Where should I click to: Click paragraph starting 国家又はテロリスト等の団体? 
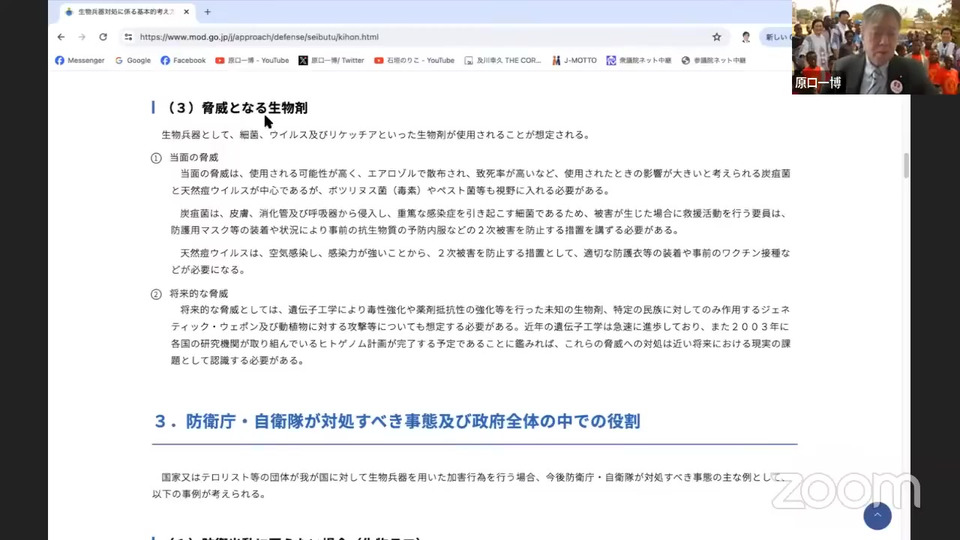pyautogui.click(x=469, y=486)
